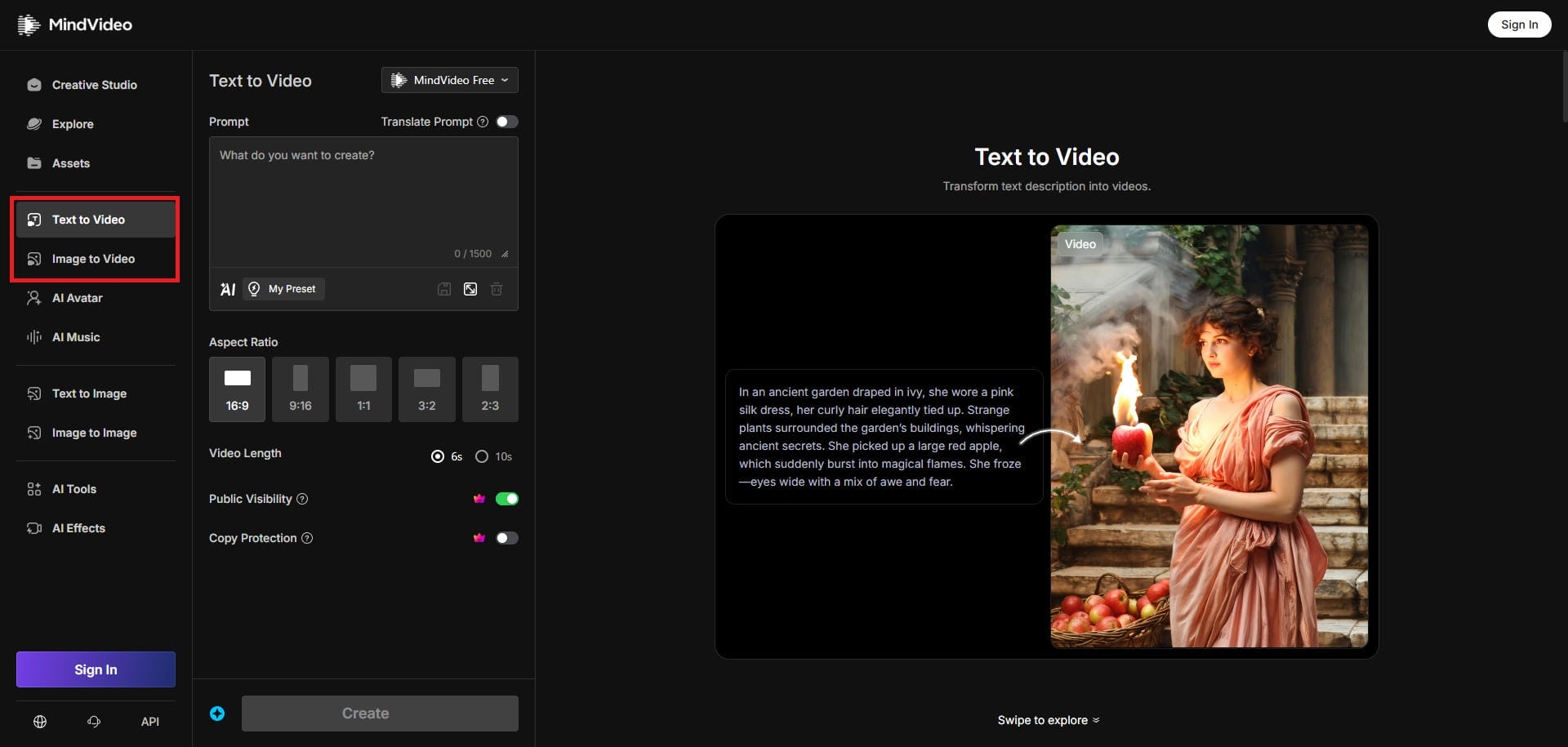The height and width of the screenshot is (747, 1568).
Task: Click the white Sign In button at top right
Action: coord(1519,24)
